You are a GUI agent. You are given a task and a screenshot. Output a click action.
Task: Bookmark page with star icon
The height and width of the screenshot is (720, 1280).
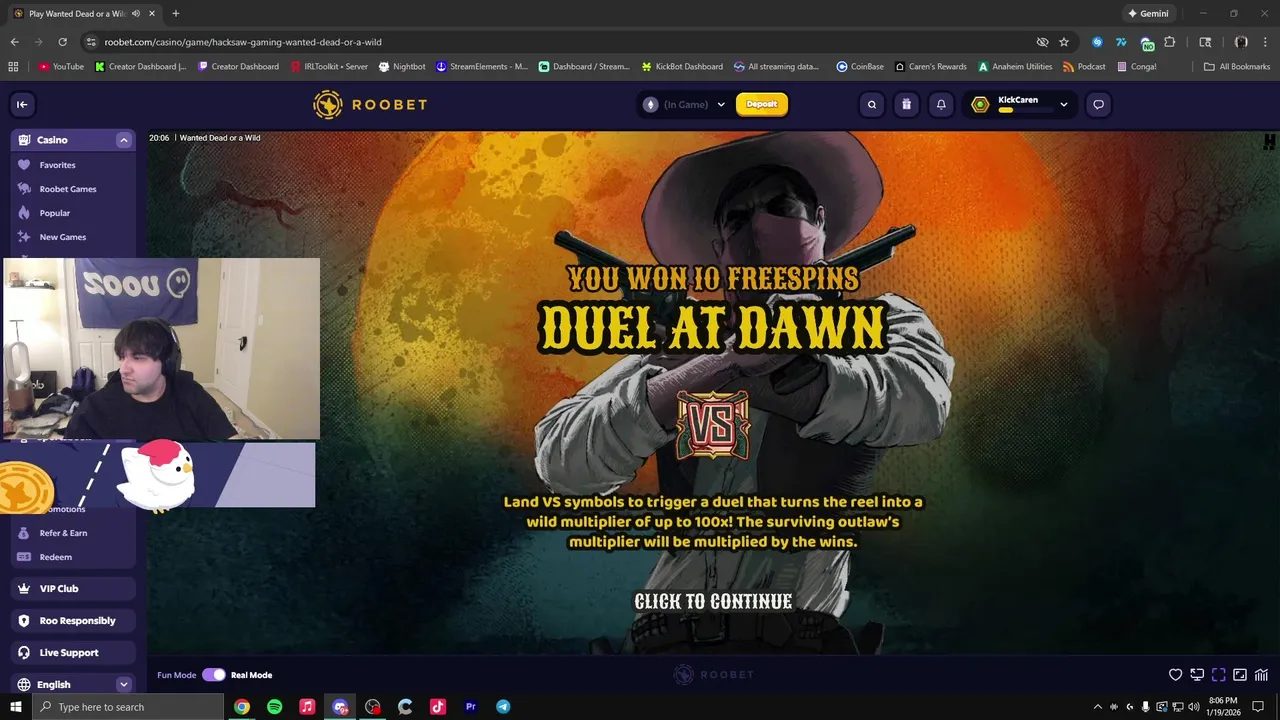pyautogui.click(x=1064, y=42)
